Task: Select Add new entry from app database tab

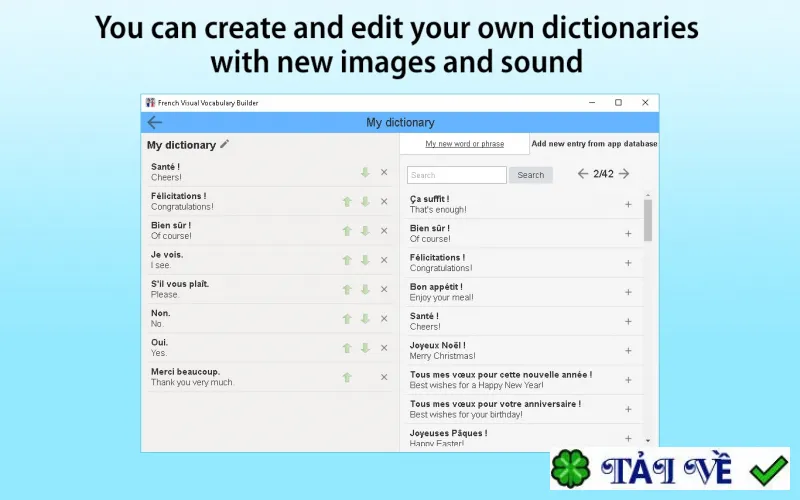Action: 594,144
